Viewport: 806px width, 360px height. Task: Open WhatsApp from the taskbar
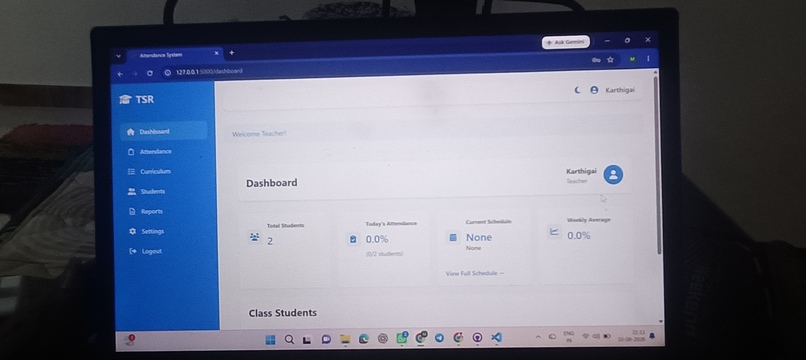click(401, 338)
